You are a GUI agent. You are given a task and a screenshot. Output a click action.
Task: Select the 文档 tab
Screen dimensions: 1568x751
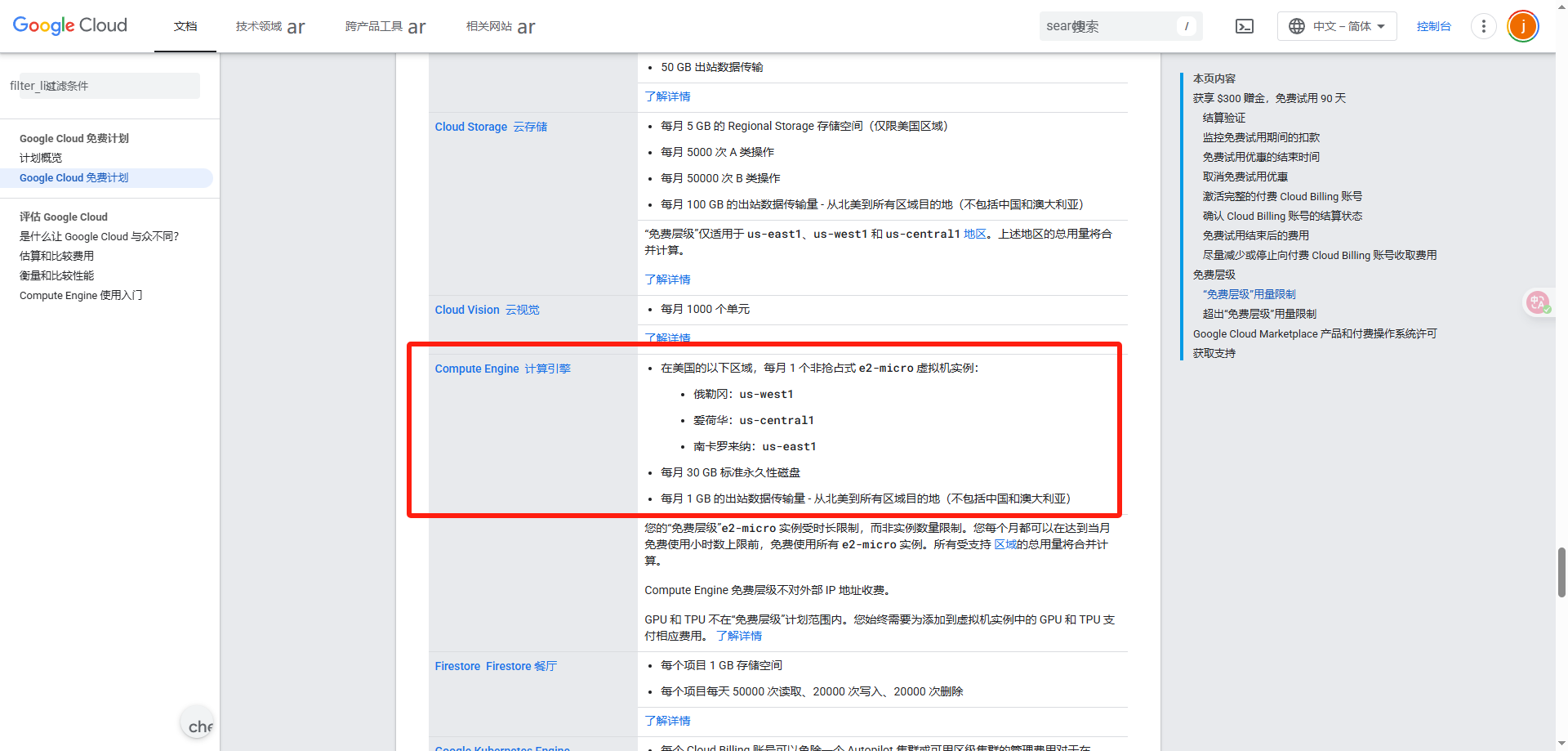(185, 26)
